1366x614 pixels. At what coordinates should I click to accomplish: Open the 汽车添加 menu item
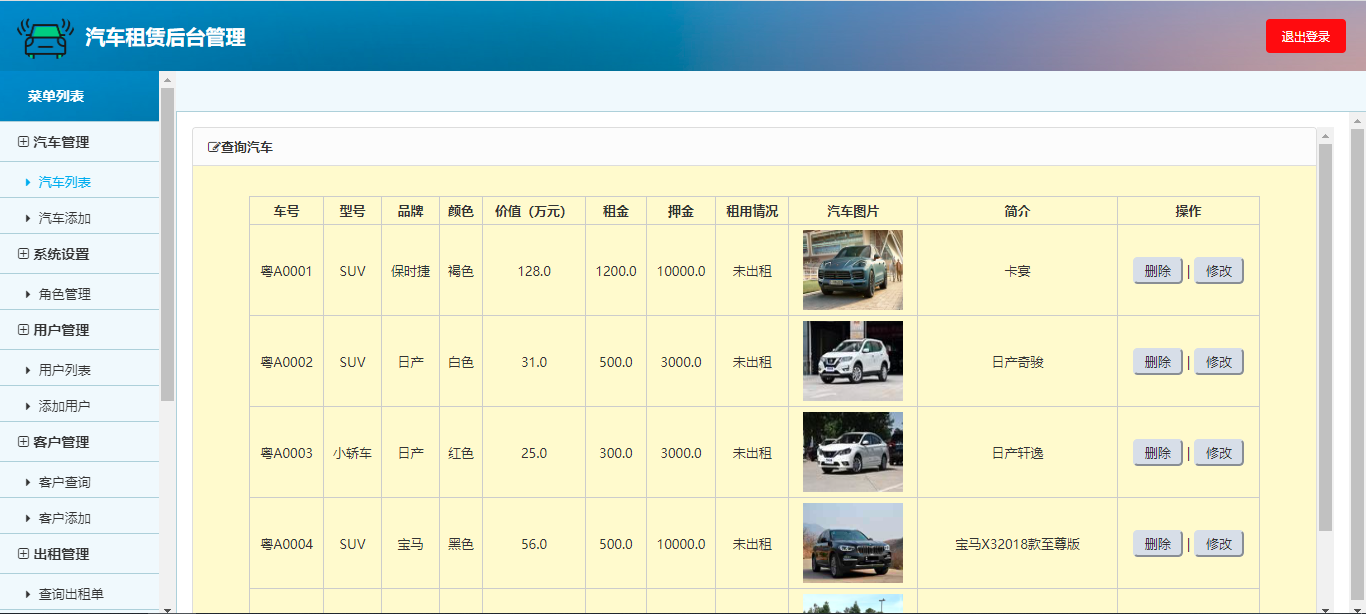click(x=65, y=218)
